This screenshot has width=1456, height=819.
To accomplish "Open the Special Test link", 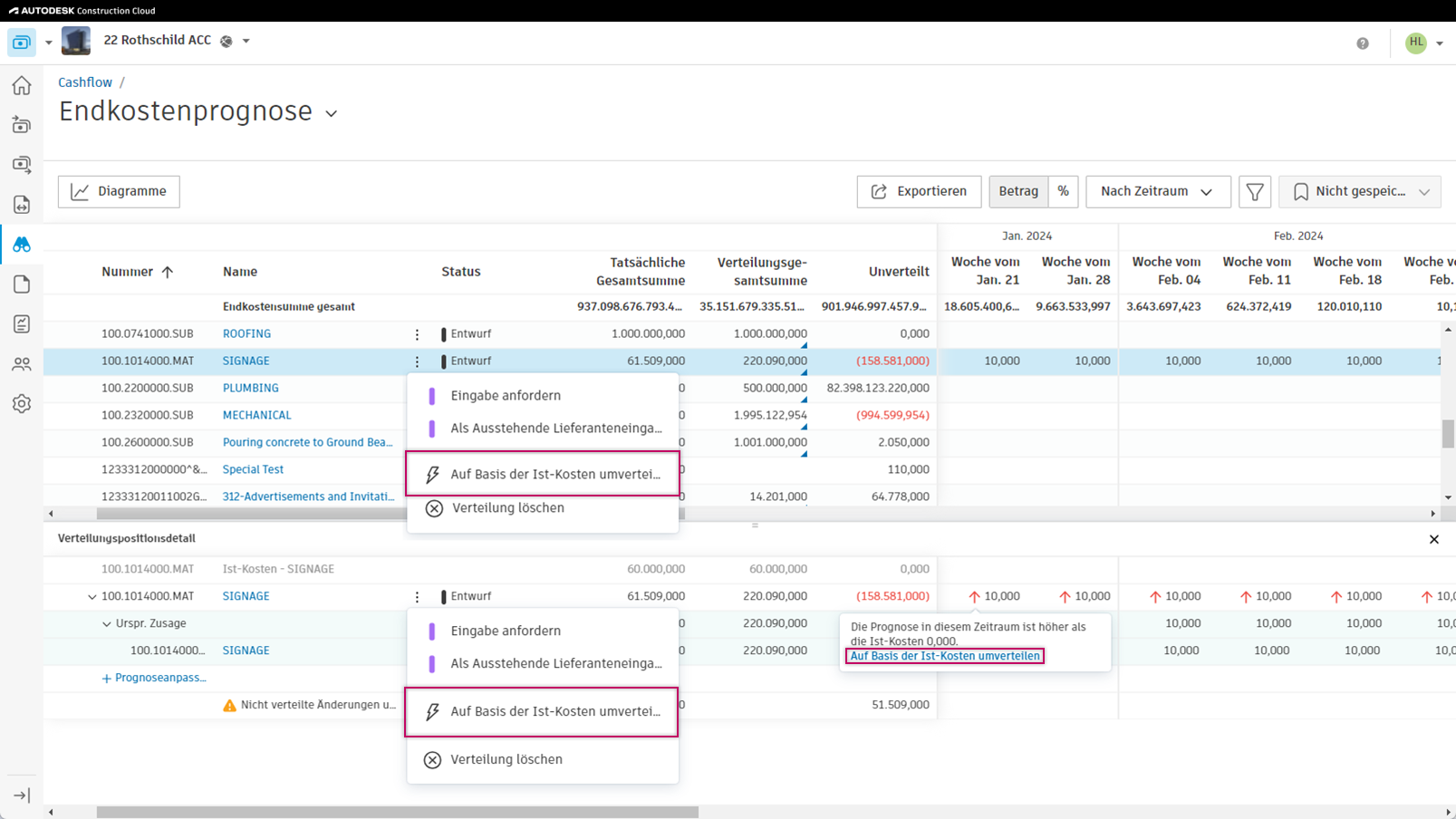I will [x=253, y=470].
